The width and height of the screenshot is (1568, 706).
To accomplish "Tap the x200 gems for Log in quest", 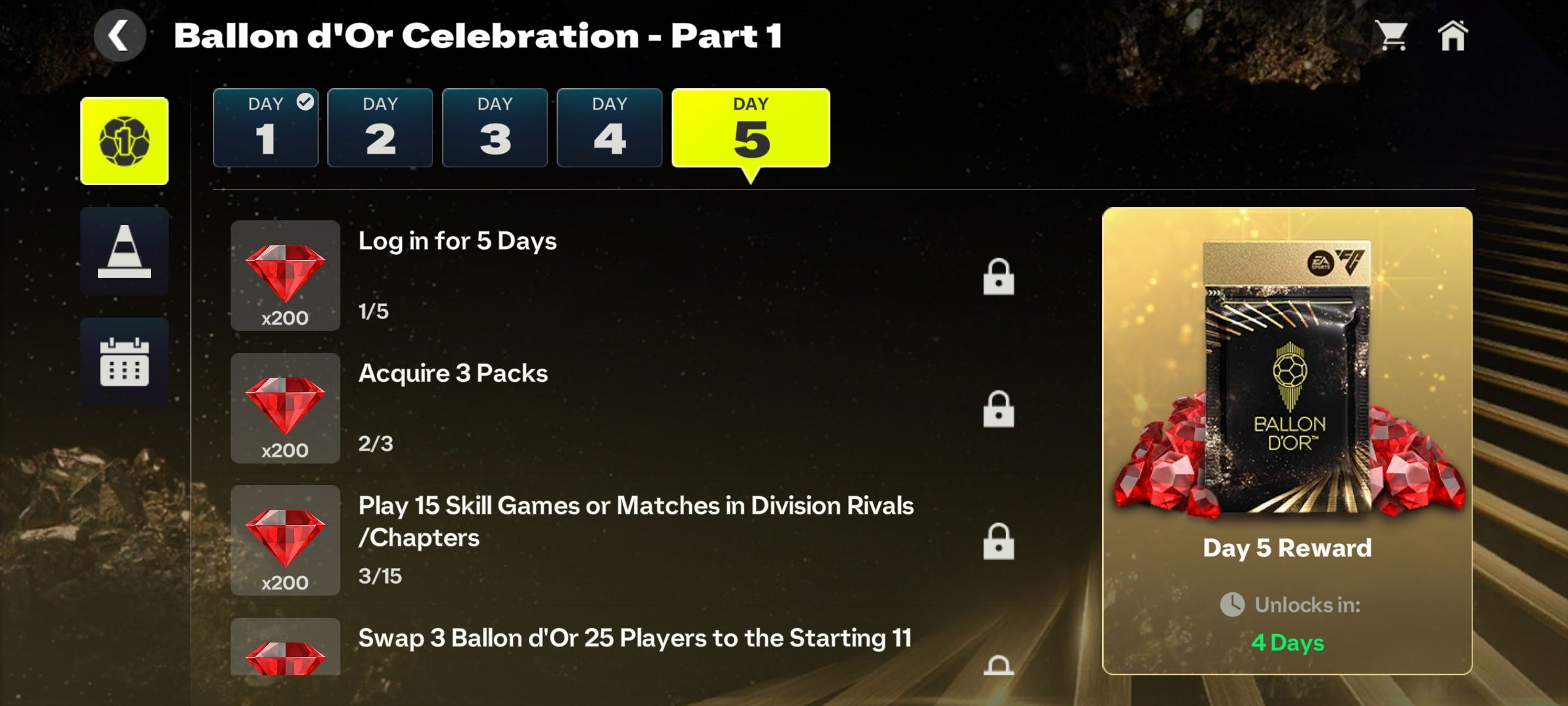I will 285,275.
